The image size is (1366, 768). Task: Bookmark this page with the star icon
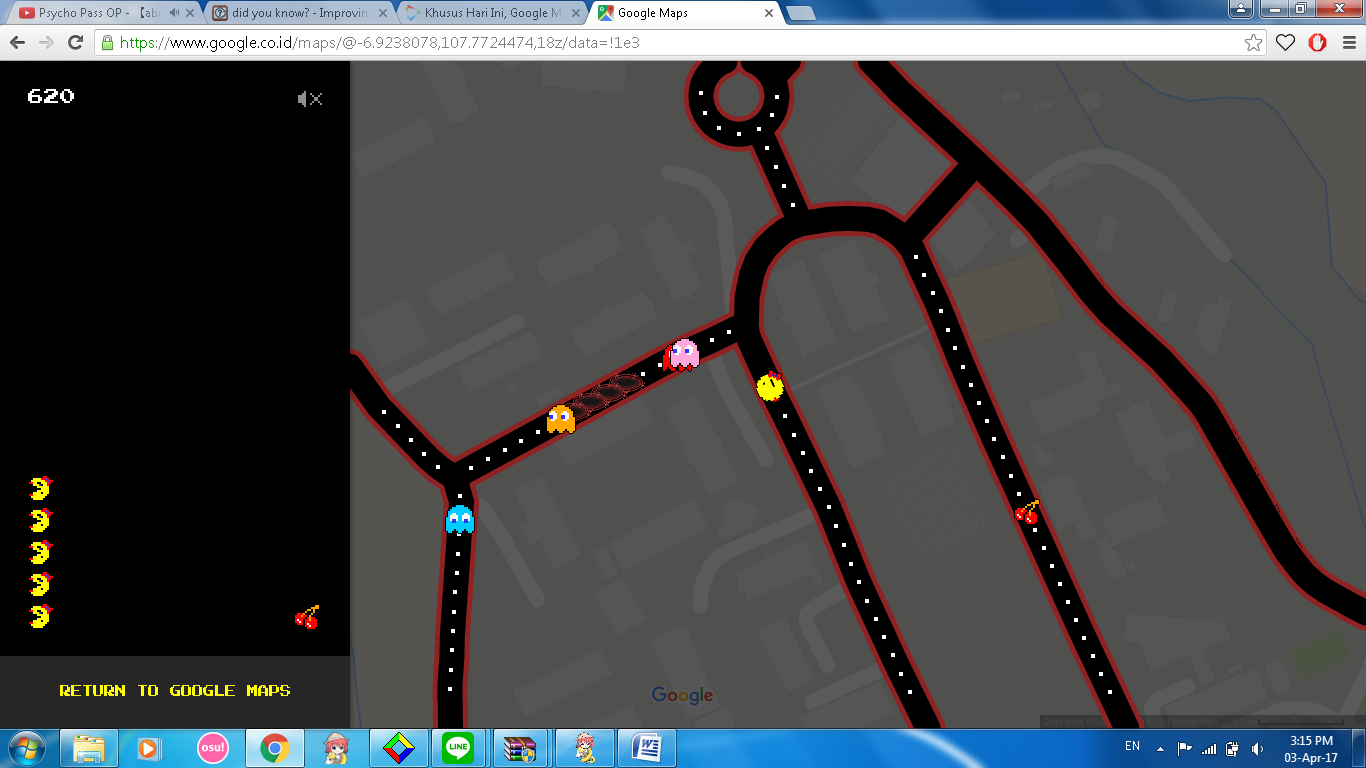1253,43
